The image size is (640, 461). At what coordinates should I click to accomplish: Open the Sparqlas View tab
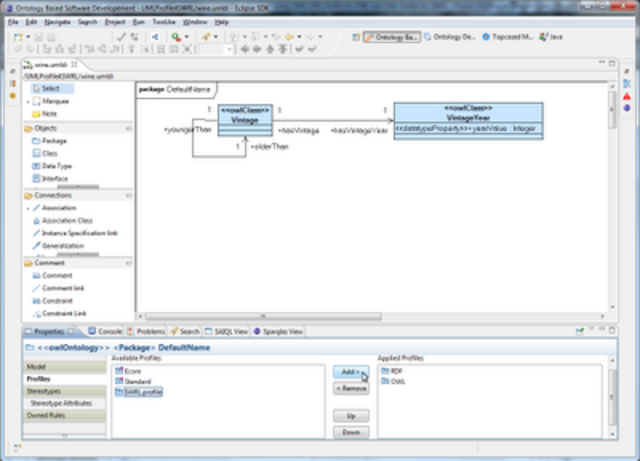[x=278, y=332]
